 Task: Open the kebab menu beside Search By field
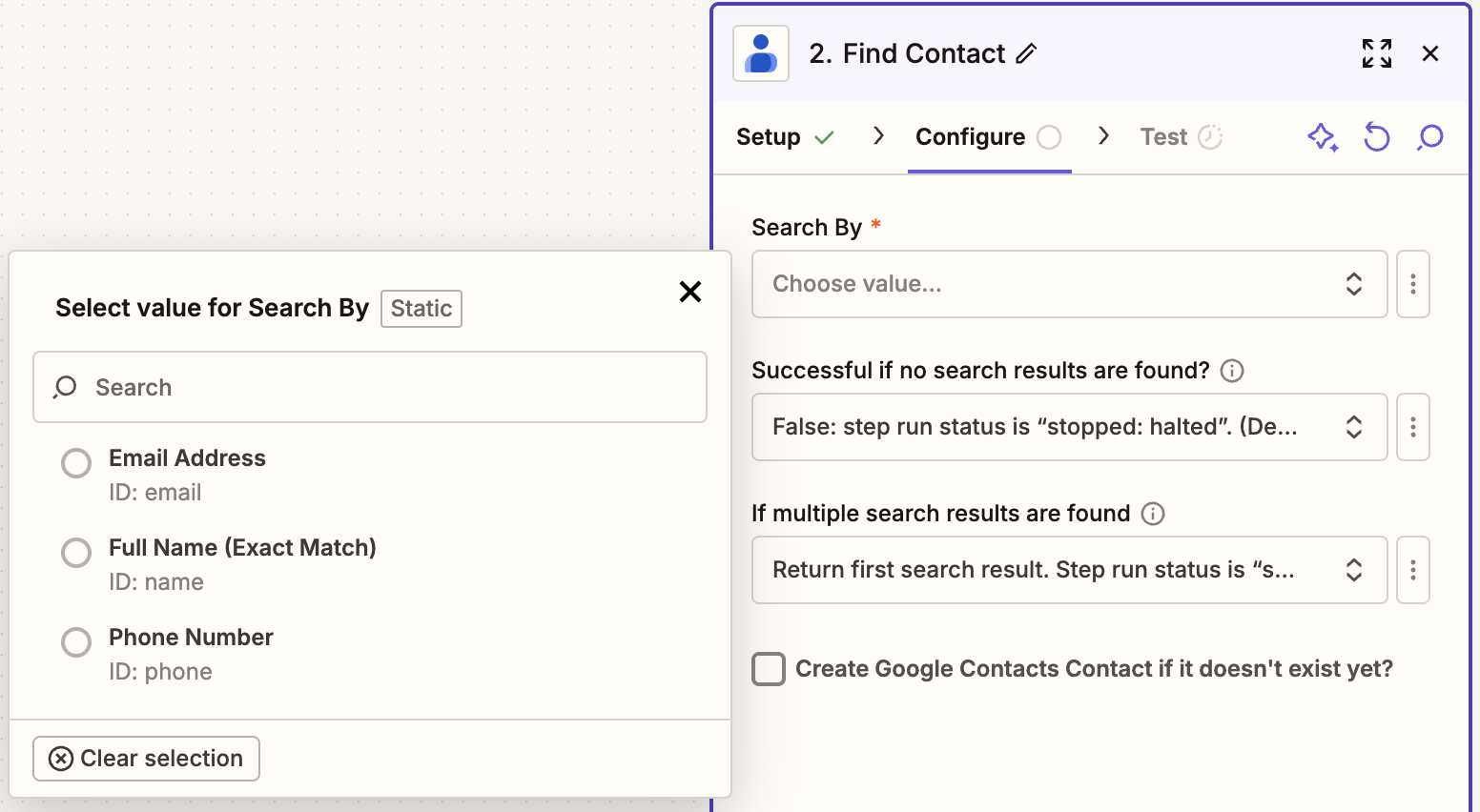(1412, 284)
